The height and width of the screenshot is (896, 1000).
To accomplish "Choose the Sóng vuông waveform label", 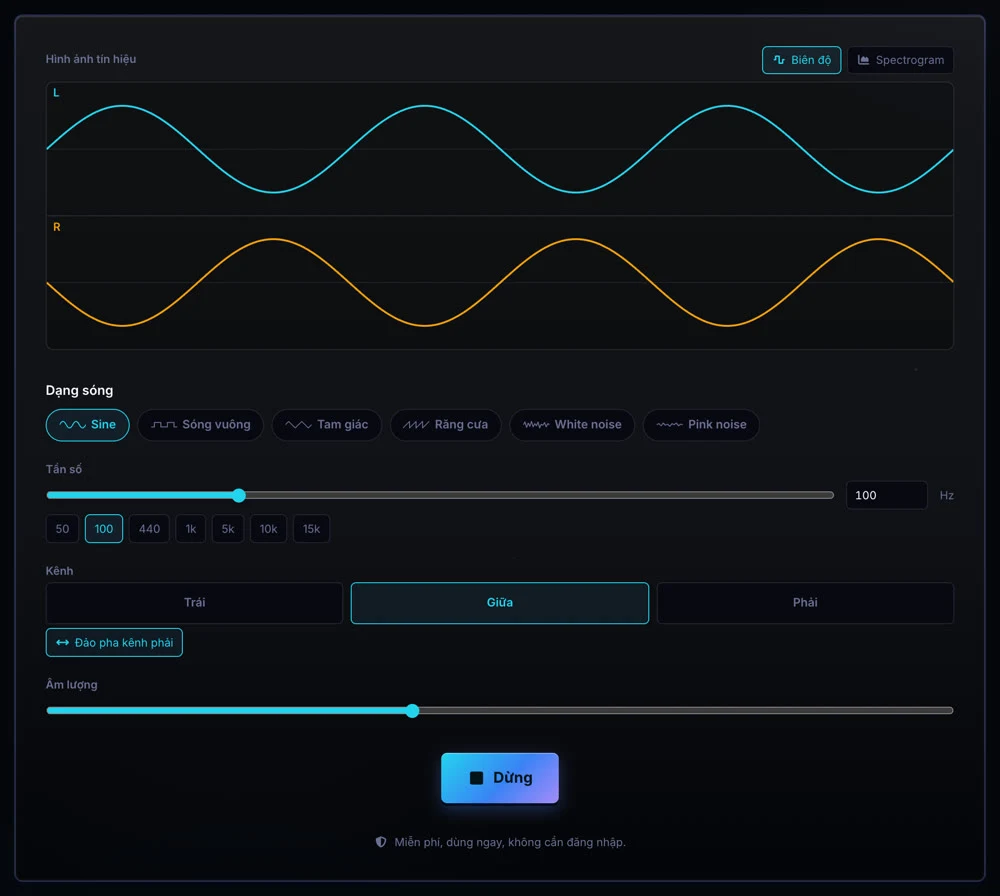I will pyautogui.click(x=216, y=425).
